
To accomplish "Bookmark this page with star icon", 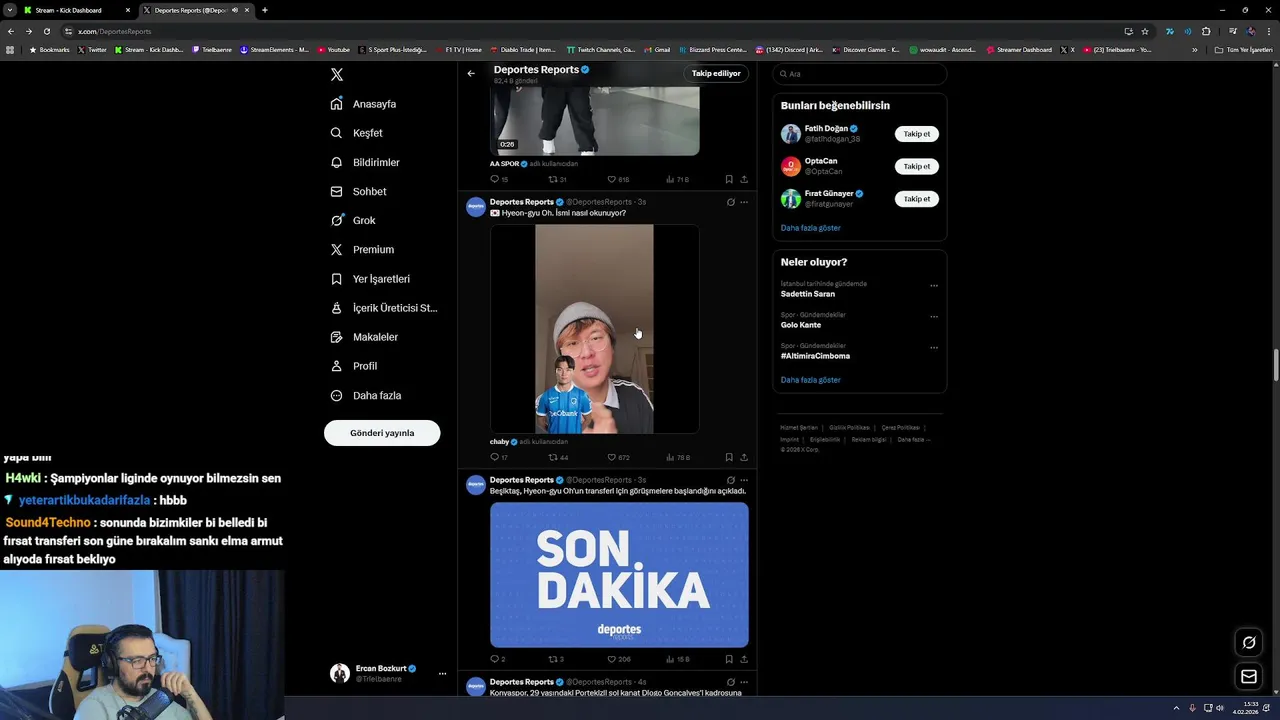I will coord(1145,31).
